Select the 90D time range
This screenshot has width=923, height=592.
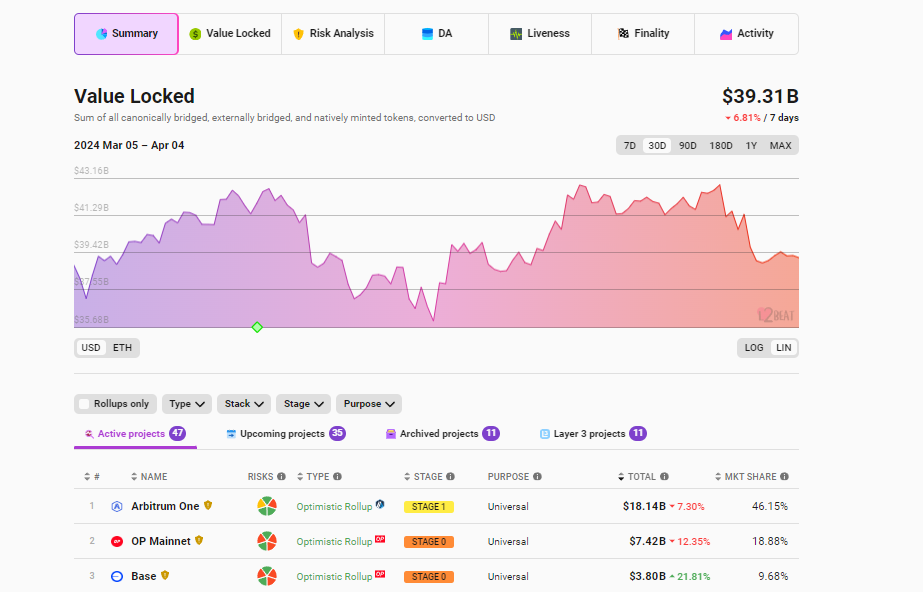tap(688, 145)
